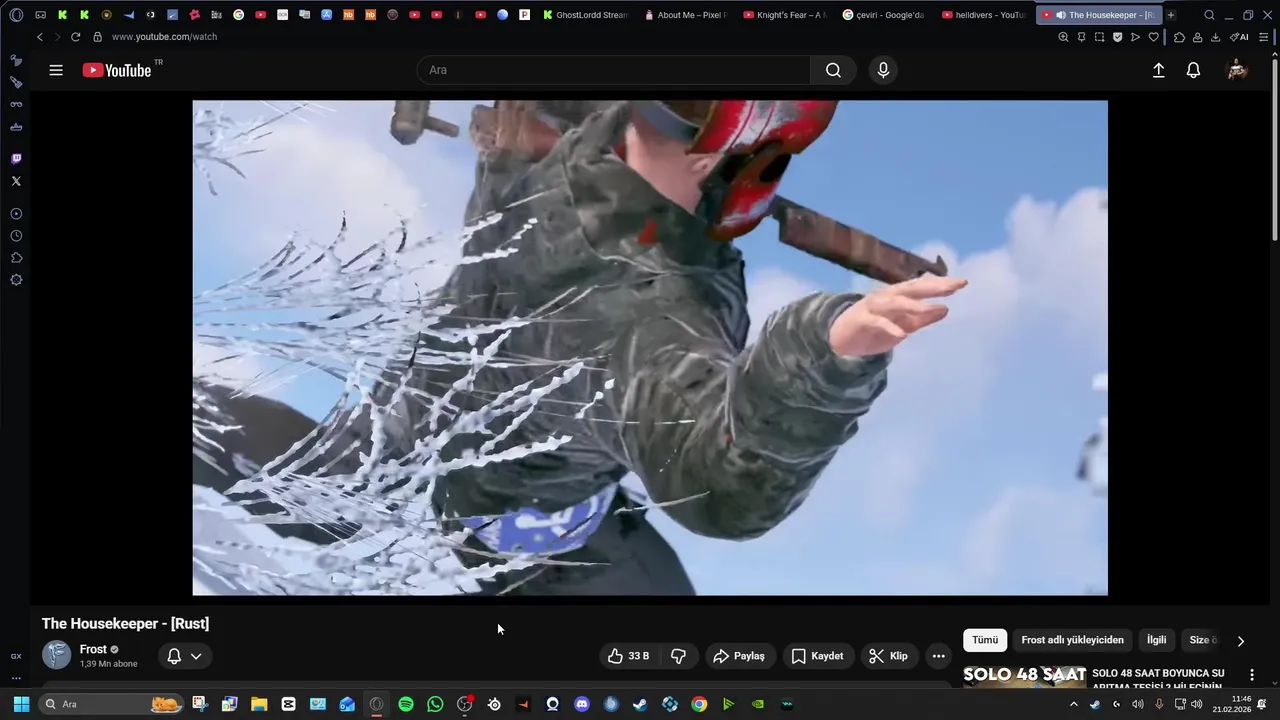Open the more actions three-dot menu
Screen dimensions: 1280x720
(938, 656)
